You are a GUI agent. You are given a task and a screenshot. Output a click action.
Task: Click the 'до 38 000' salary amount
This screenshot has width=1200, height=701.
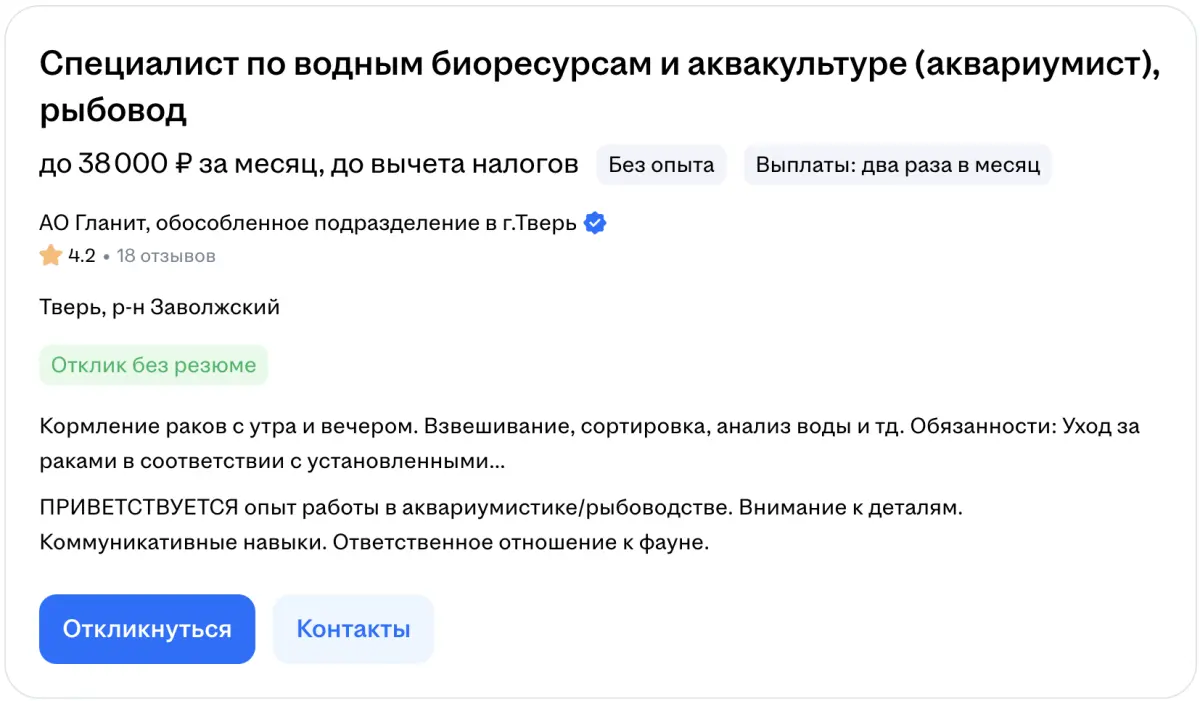pyautogui.click(x=103, y=165)
